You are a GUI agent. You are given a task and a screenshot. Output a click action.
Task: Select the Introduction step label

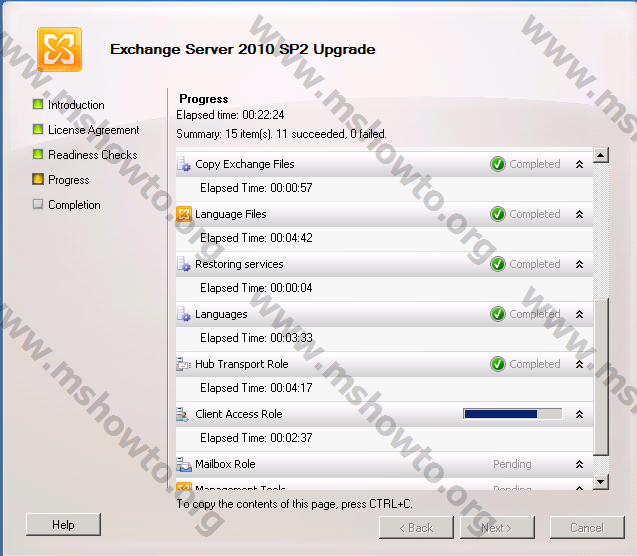pos(76,105)
